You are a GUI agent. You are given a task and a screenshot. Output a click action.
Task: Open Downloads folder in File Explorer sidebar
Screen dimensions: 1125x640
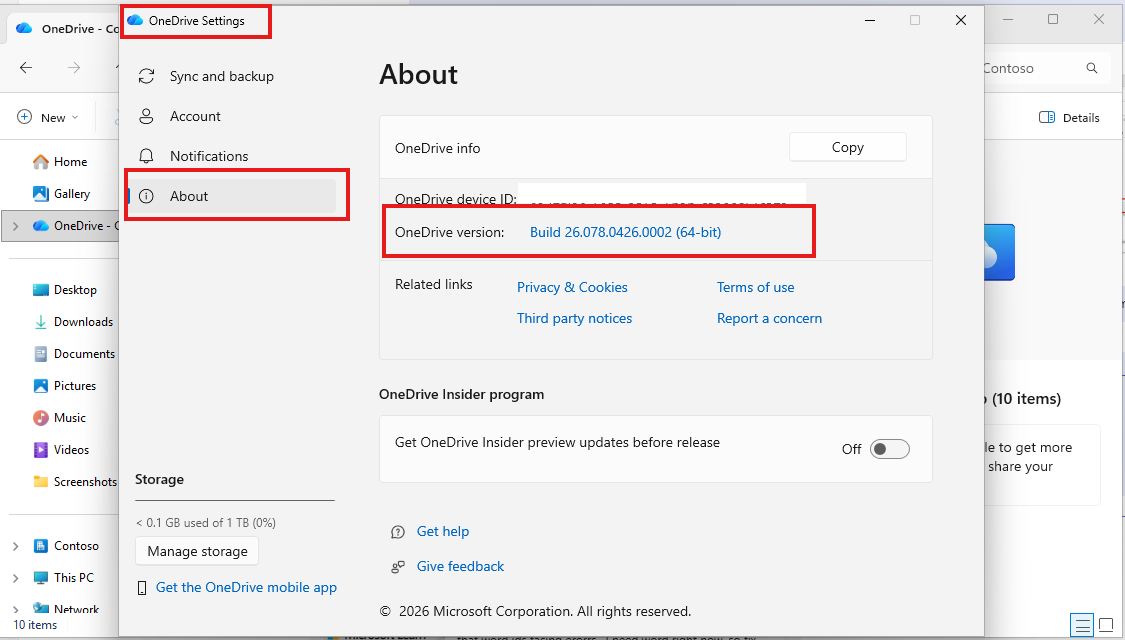coord(83,322)
